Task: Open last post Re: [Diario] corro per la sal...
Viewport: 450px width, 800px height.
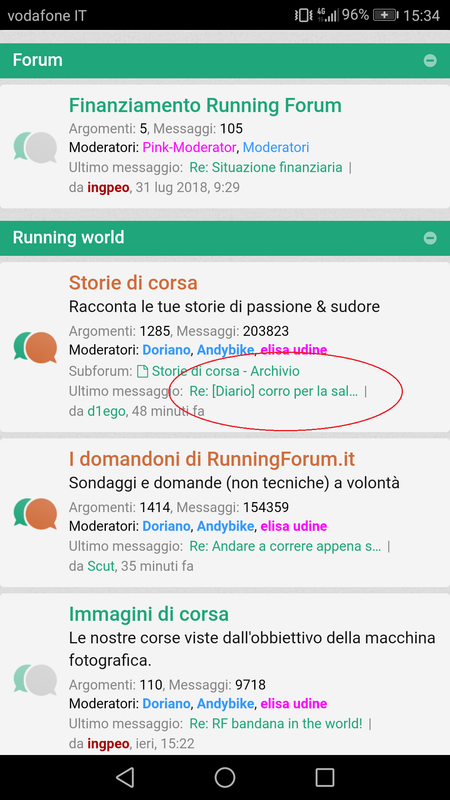Action: [x=273, y=391]
